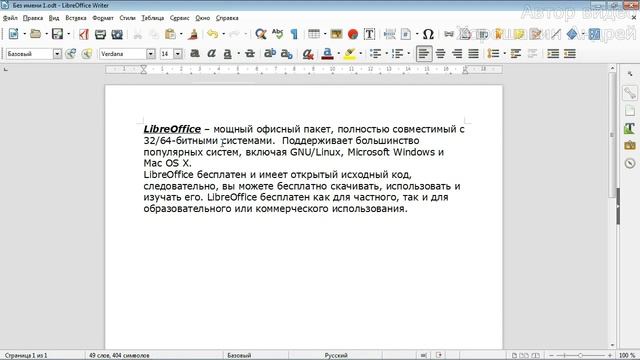640x360 pixels.
Task: Open the Таблица menu
Action: pos(153,18)
